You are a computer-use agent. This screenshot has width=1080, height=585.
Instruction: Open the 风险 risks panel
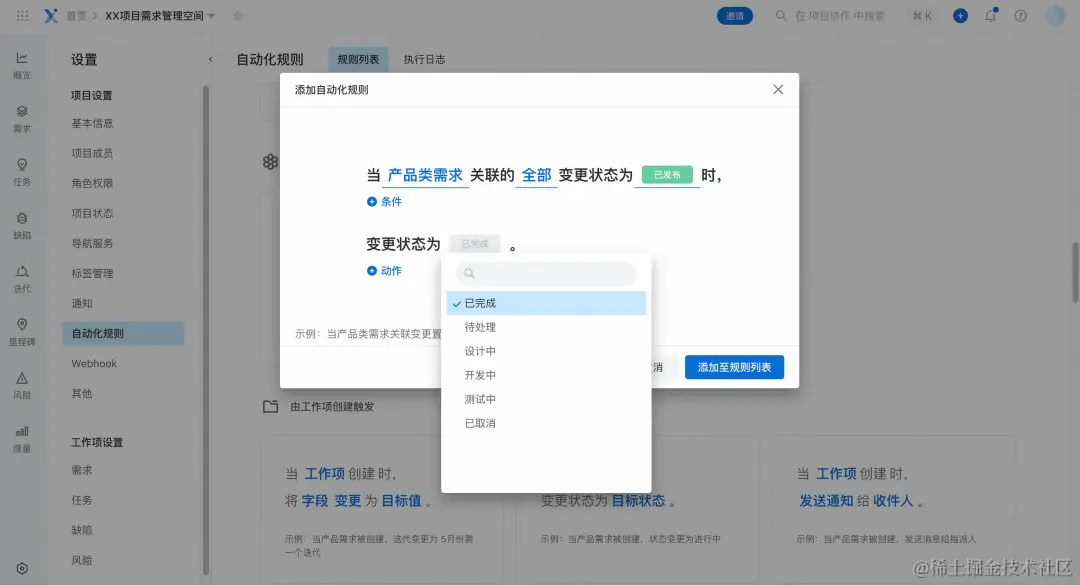pyautogui.click(x=22, y=385)
